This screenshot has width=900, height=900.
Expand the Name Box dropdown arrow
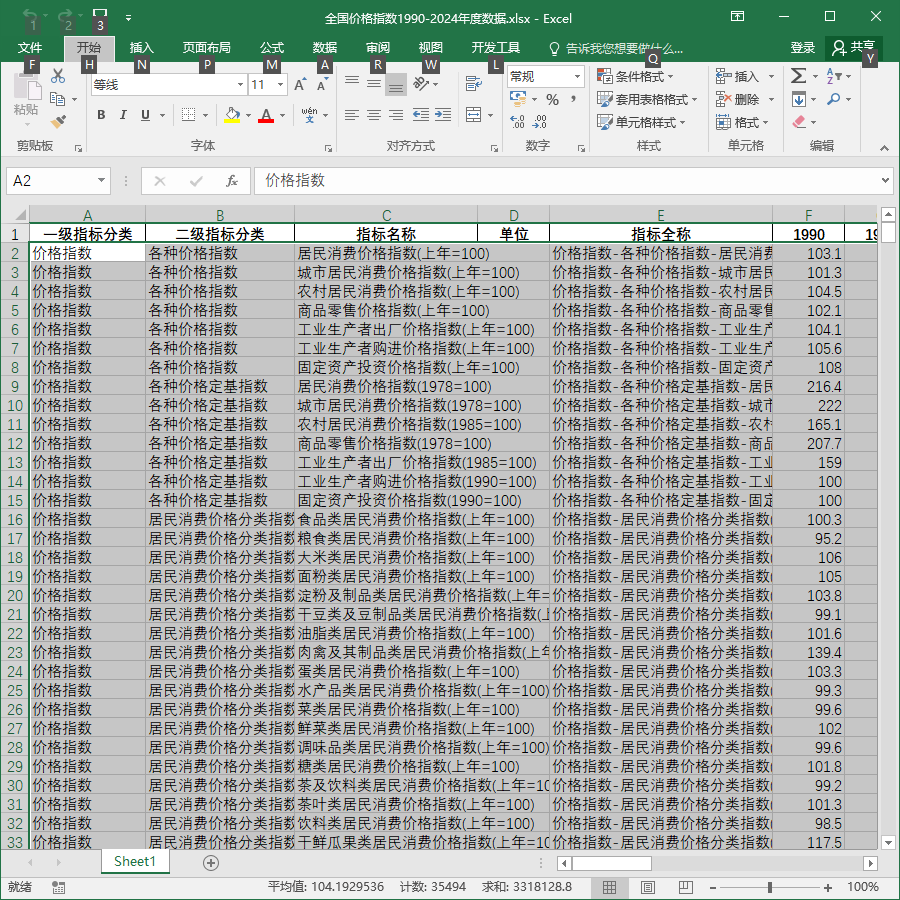[x=101, y=181]
